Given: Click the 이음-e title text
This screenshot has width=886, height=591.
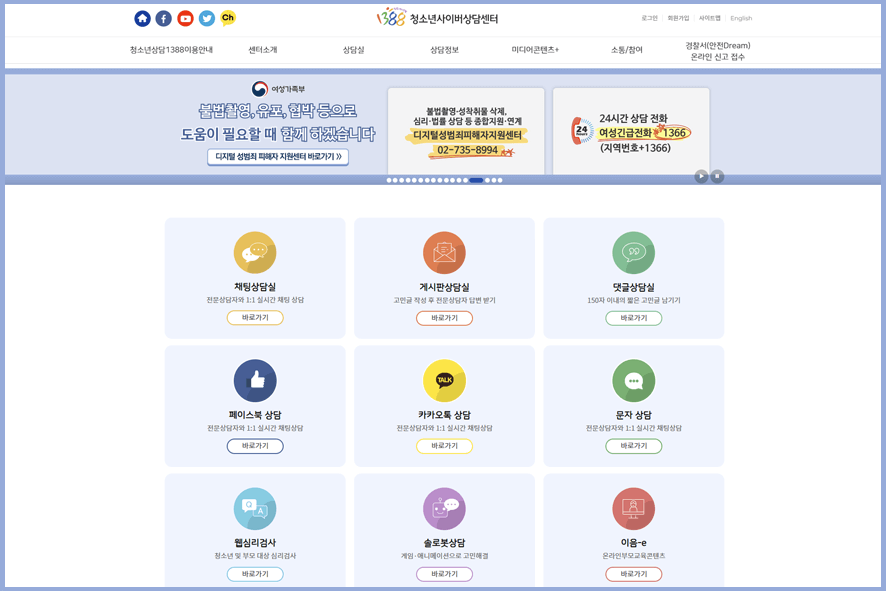Looking at the screenshot, I should point(633,542).
